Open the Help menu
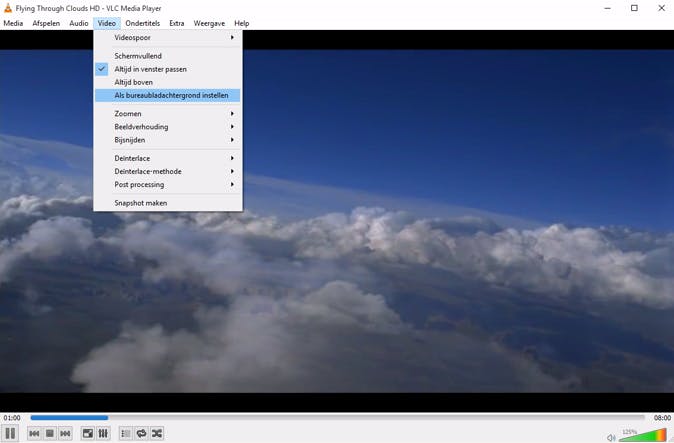This screenshot has height=443, width=674. (x=242, y=23)
